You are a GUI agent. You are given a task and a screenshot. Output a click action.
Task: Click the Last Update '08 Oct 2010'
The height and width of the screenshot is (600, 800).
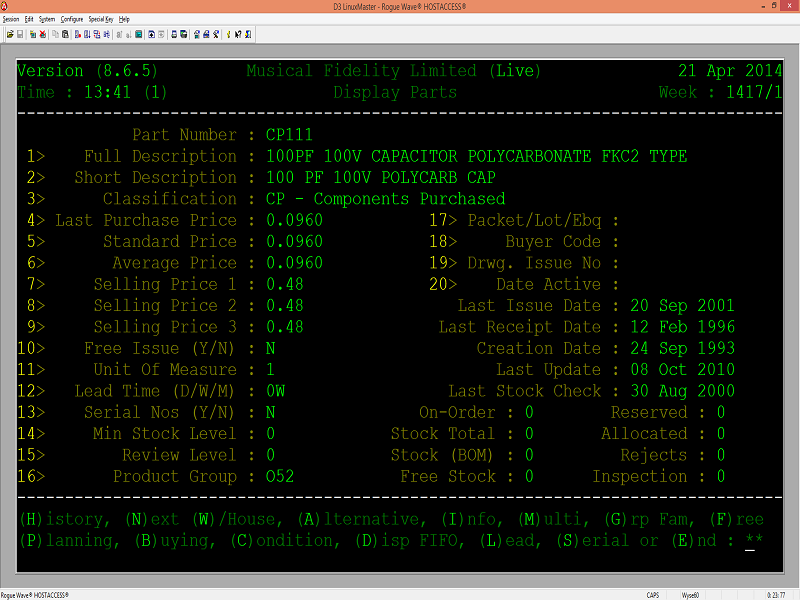pyautogui.click(x=682, y=369)
